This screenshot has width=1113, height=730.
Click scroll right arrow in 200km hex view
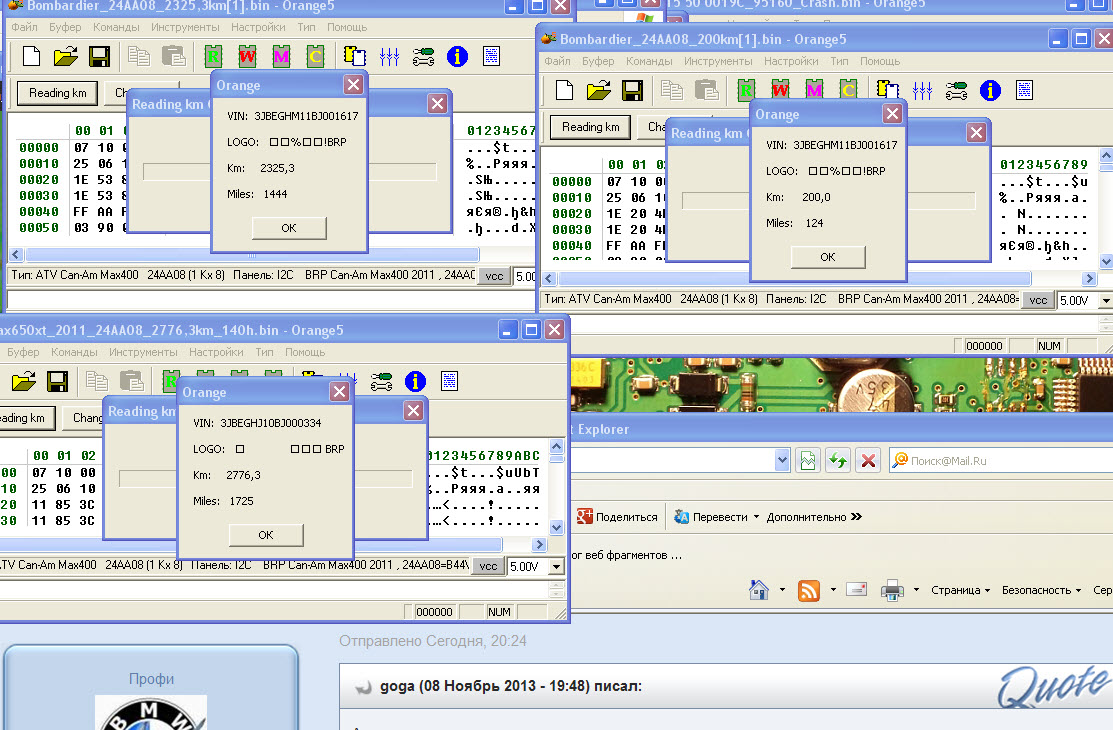(1090, 278)
